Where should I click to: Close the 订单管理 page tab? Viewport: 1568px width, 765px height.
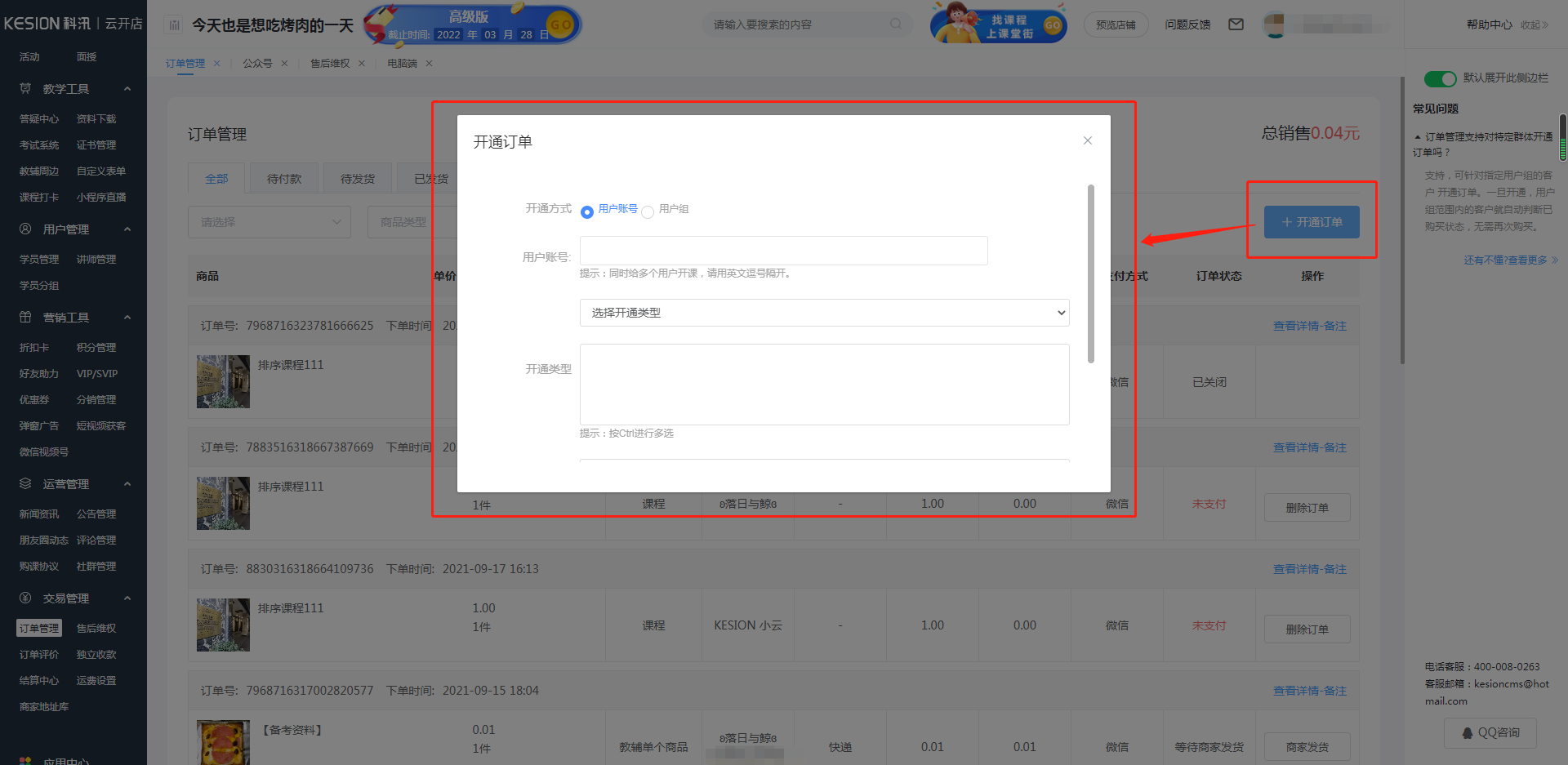coord(216,63)
